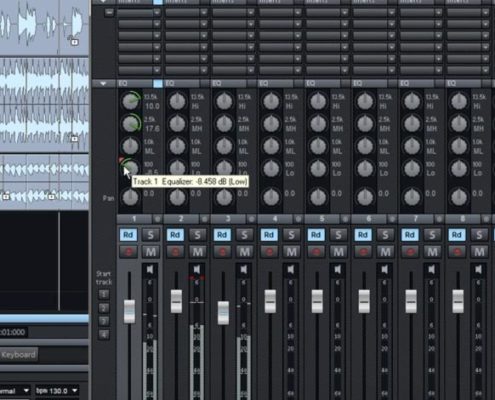Click channel 1's ML EQ knob
This screenshot has height=400, width=495.
[130, 146]
